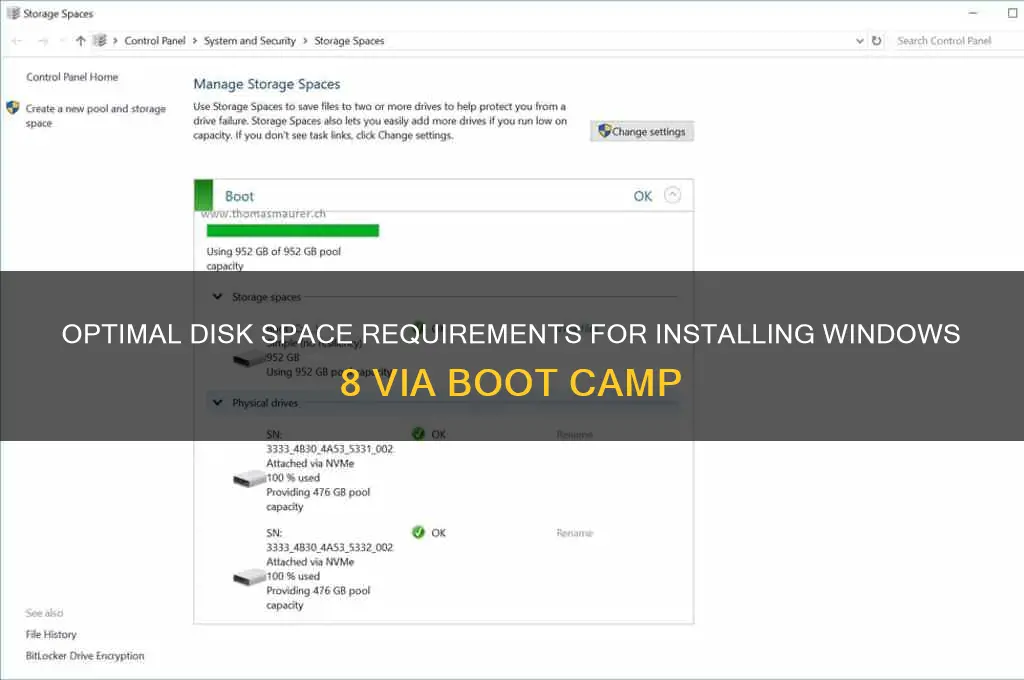Open Control Panel Home link

click(x=72, y=77)
